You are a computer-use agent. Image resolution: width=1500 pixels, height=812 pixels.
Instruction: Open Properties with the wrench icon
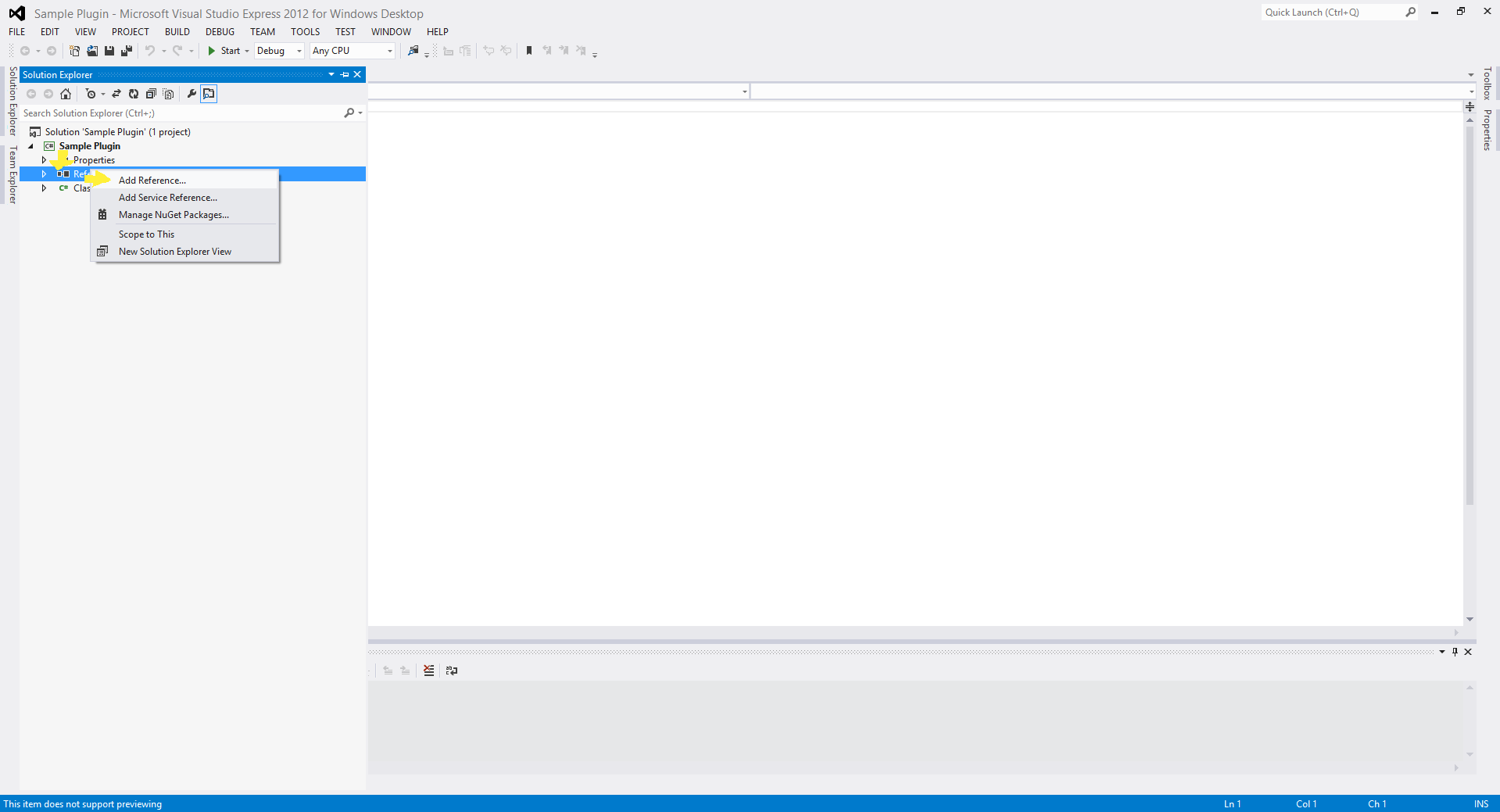pyautogui.click(x=192, y=94)
